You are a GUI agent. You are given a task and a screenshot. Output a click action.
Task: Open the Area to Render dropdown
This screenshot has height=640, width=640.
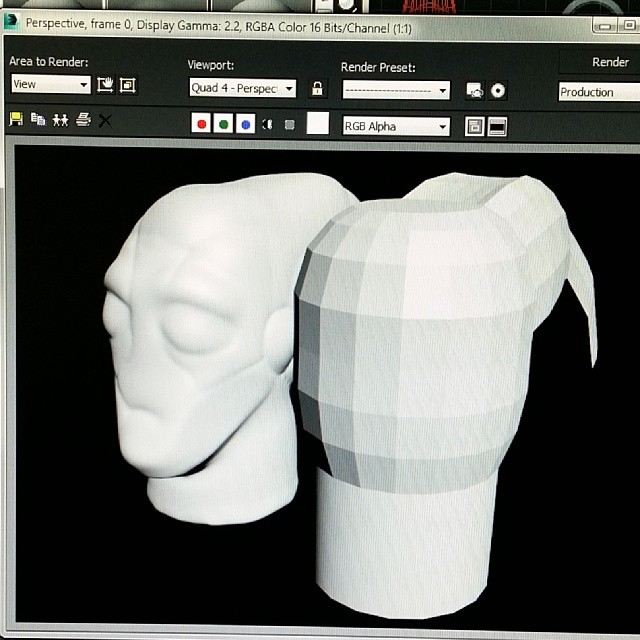pos(51,85)
